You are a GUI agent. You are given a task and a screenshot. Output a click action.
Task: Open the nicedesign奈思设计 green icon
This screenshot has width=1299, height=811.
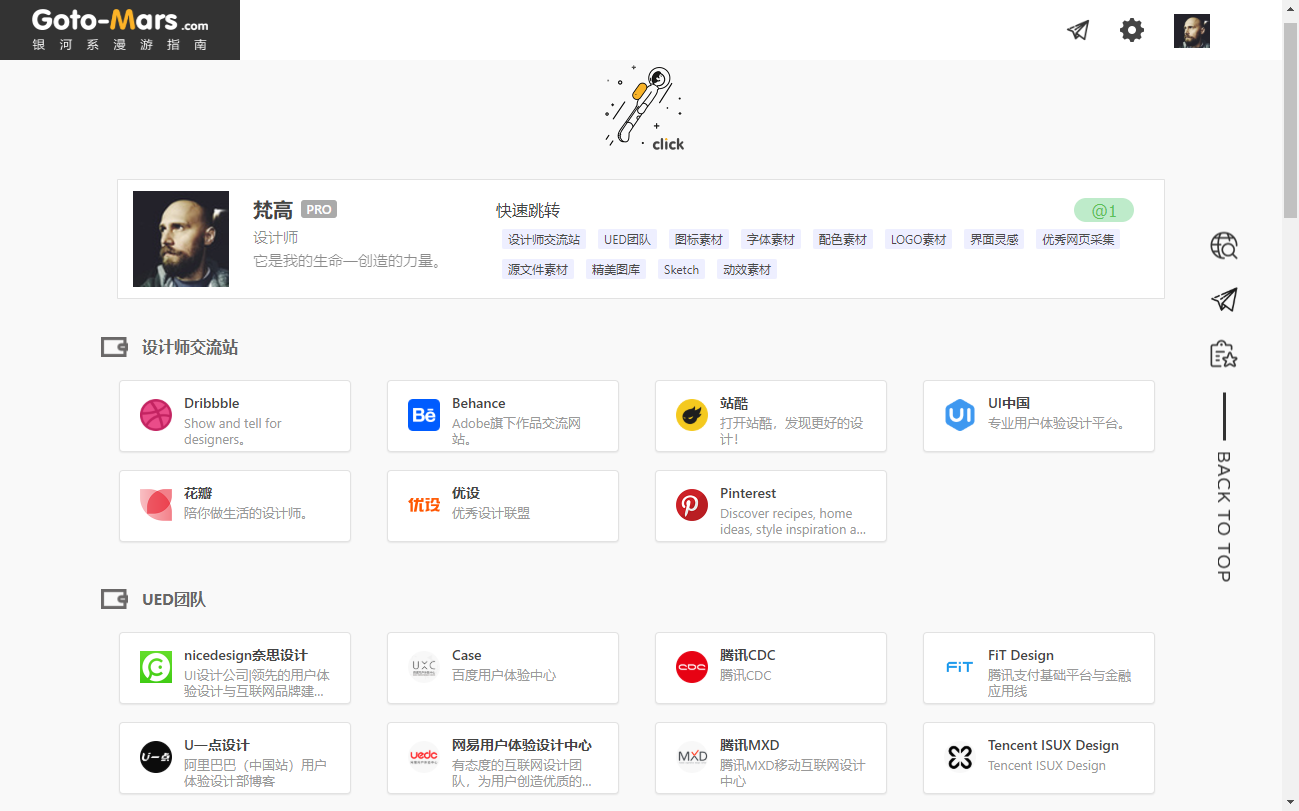tap(156, 667)
